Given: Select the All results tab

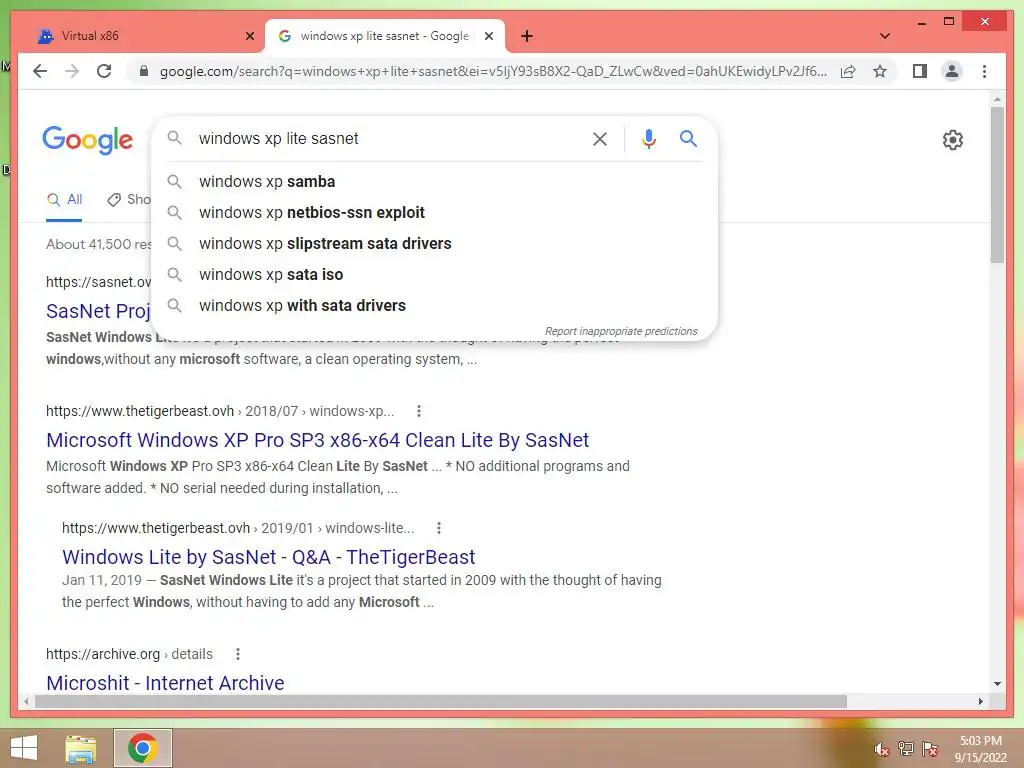Looking at the screenshot, I should point(65,200).
